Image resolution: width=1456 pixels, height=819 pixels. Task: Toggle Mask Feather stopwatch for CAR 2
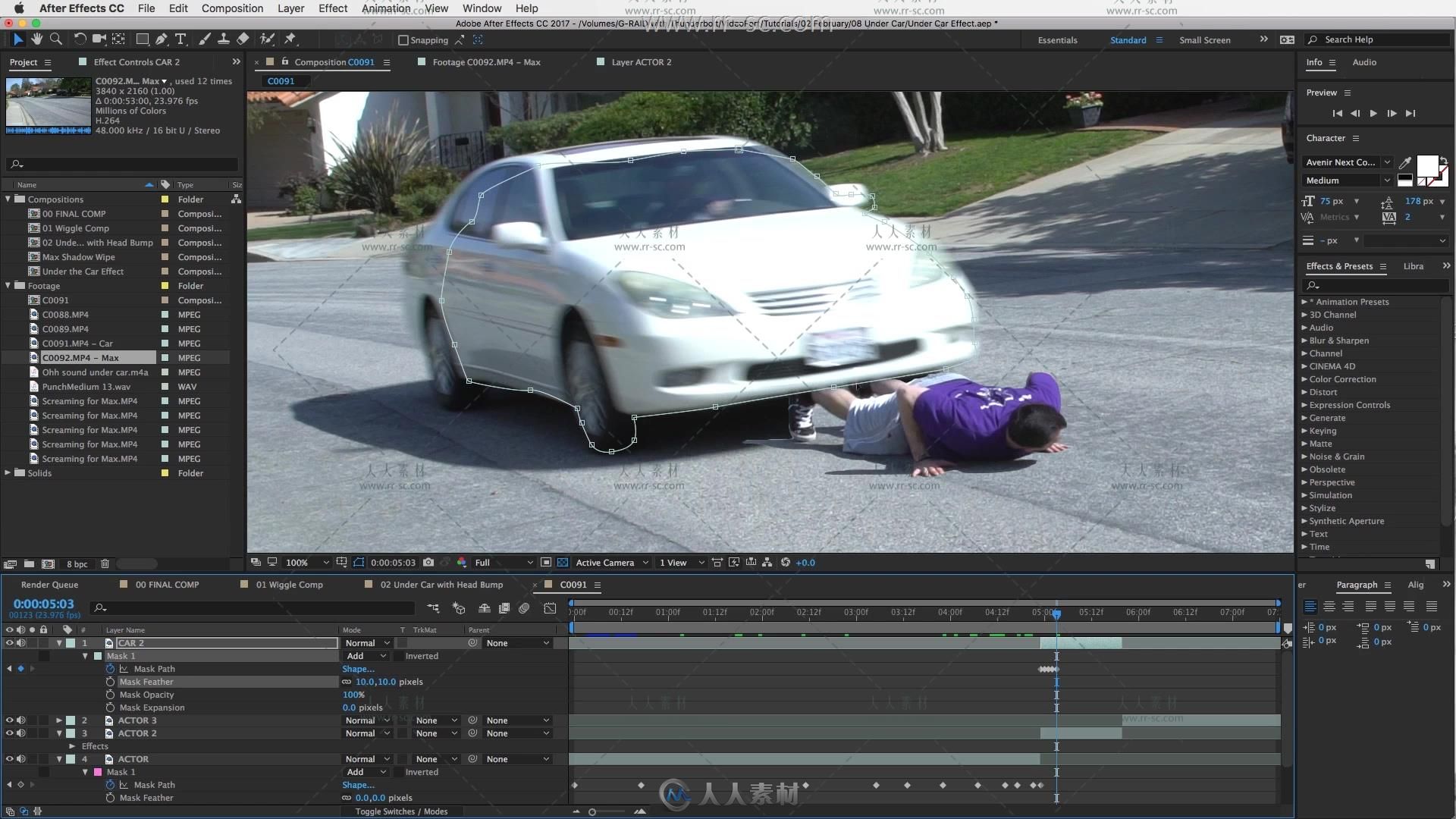click(111, 682)
